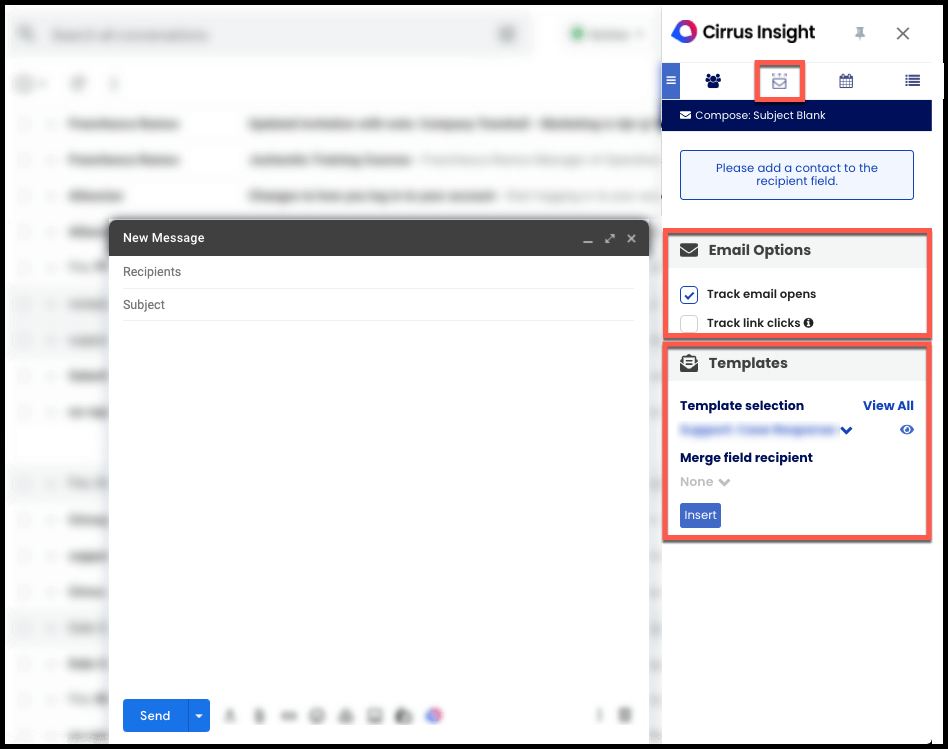Viewport: 948px width, 749px height.
Task: Click the Insert button under Templates
Action: [700, 514]
